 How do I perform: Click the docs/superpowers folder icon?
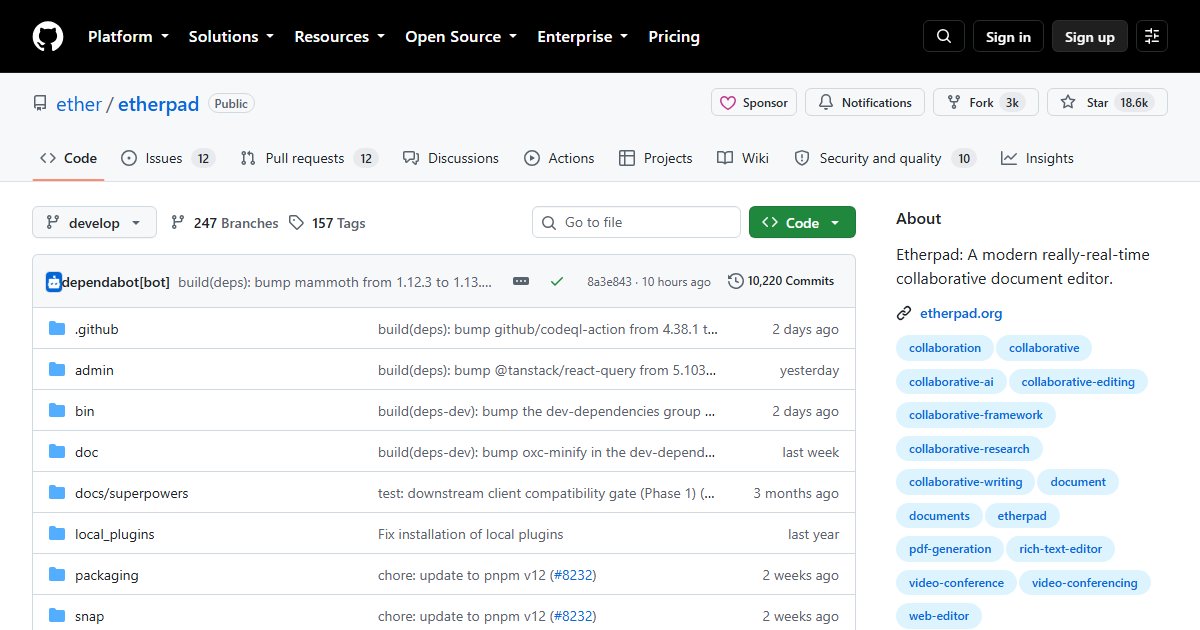pyautogui.click(x=57, y=493)
